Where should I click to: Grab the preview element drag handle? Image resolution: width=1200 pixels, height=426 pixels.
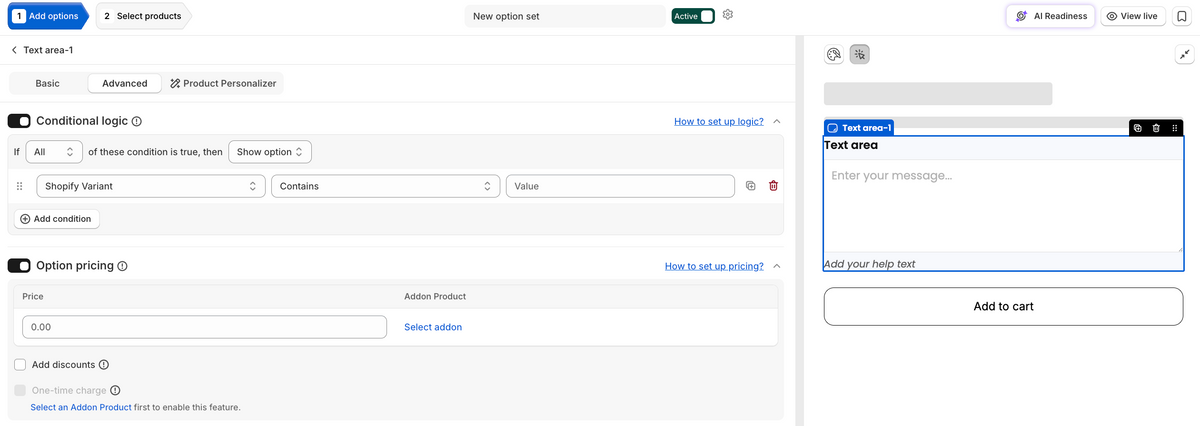tap(1174, 128)
